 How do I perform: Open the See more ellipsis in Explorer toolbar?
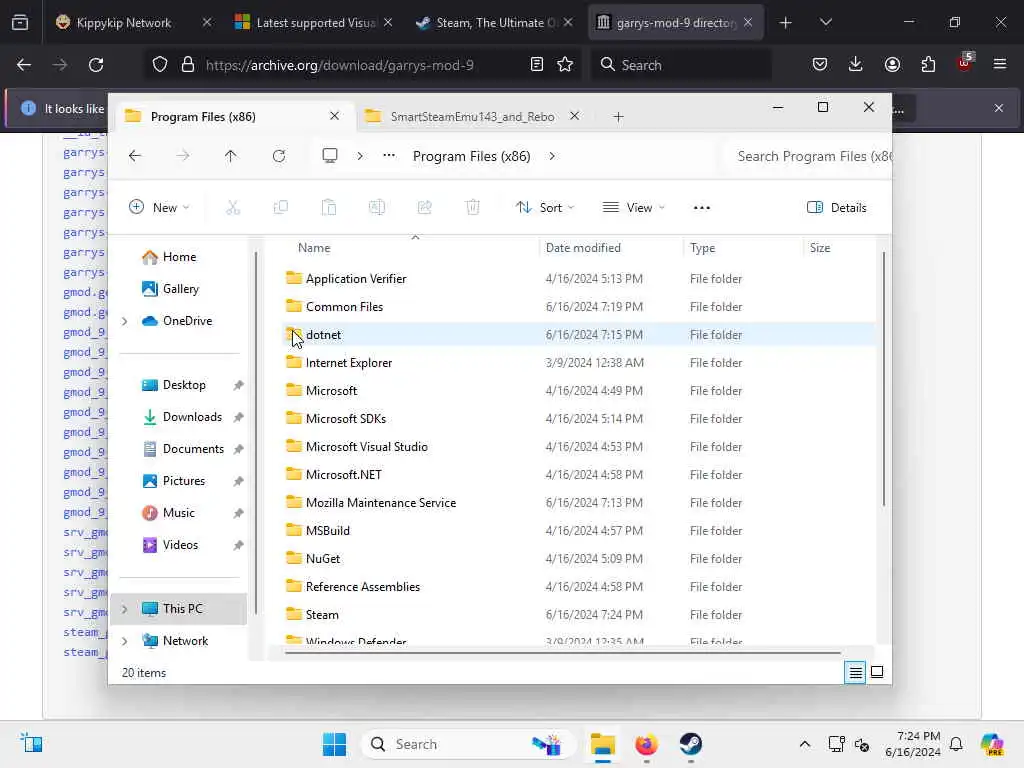(702, 208)
